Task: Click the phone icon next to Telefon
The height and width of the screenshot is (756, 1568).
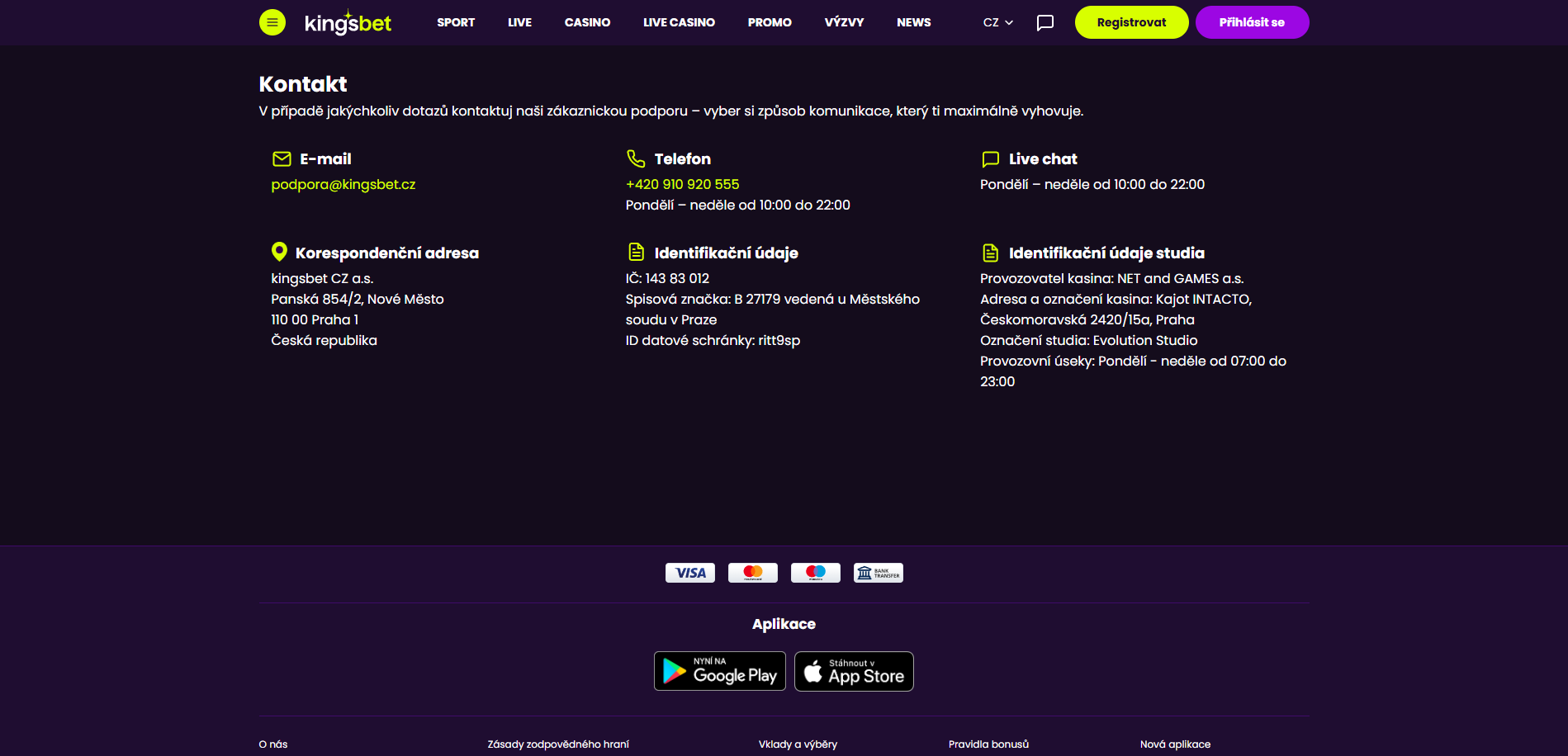Action: pos(636,158)
